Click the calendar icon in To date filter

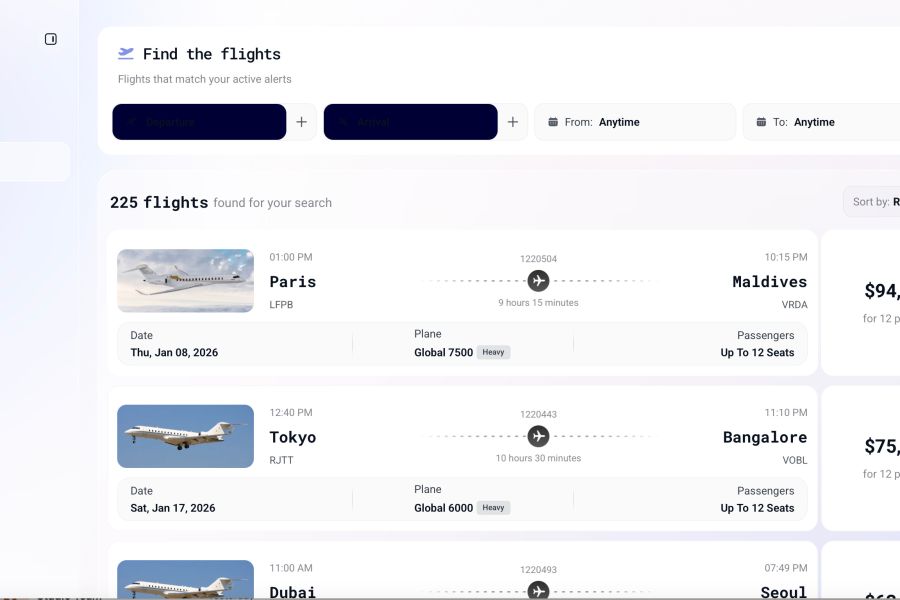[761, 122]
